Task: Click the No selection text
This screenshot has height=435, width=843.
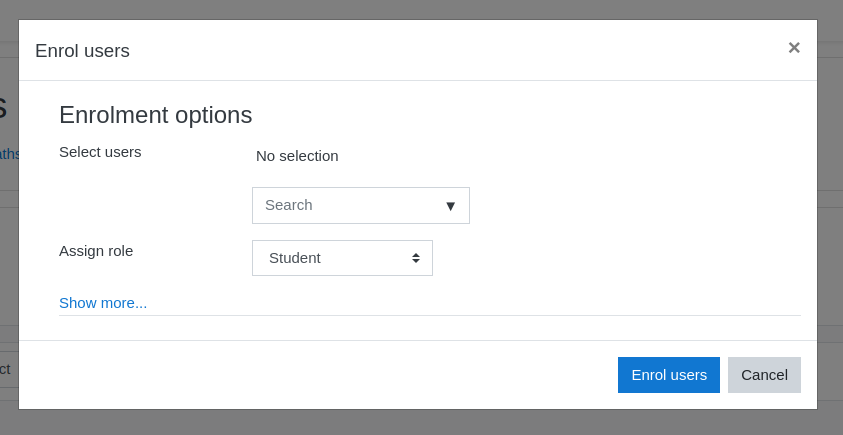Action: [297, 156]
